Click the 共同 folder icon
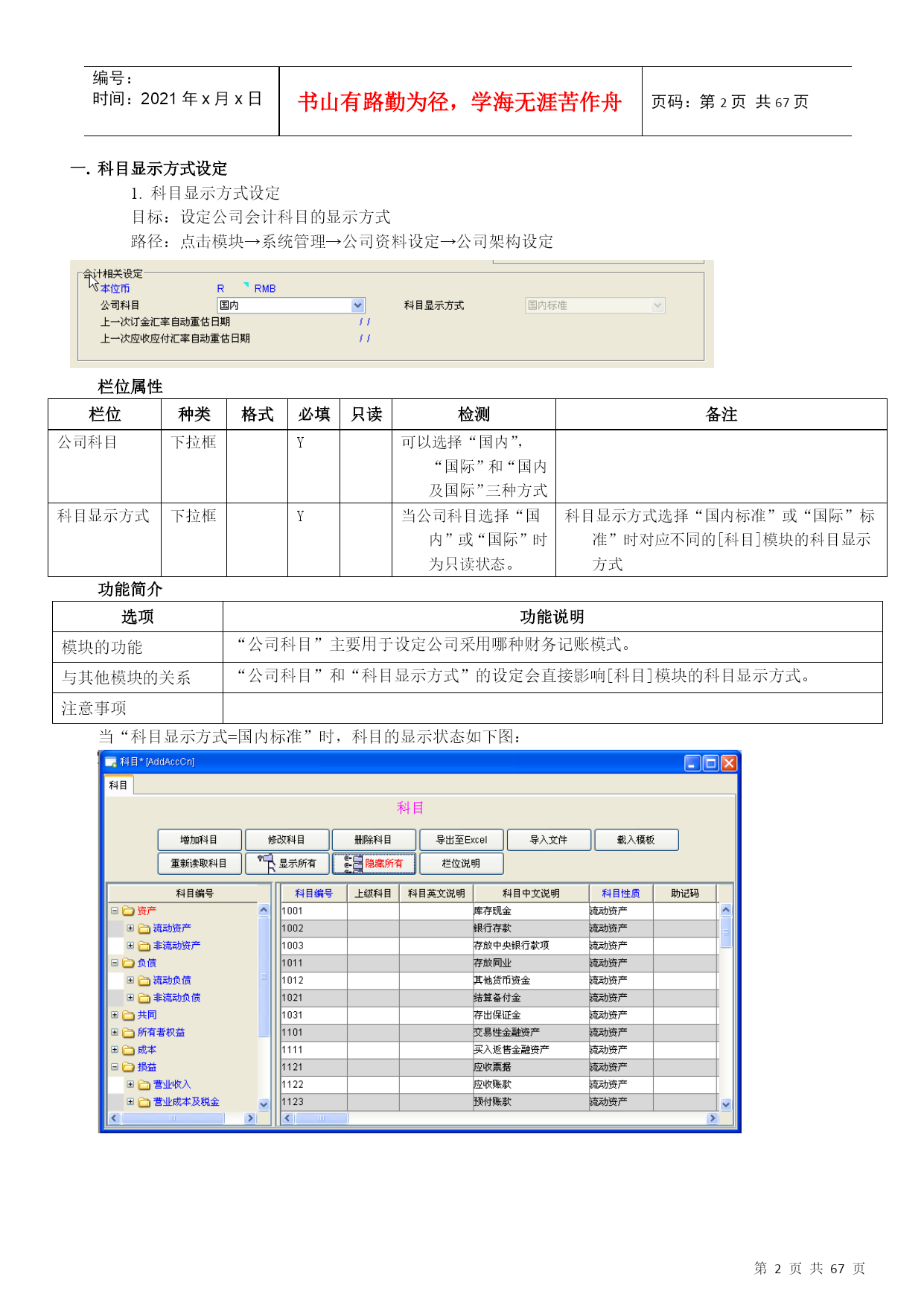Image resolution: width=924 pixels, height=1306 pixels. (x=128, y=1015)
